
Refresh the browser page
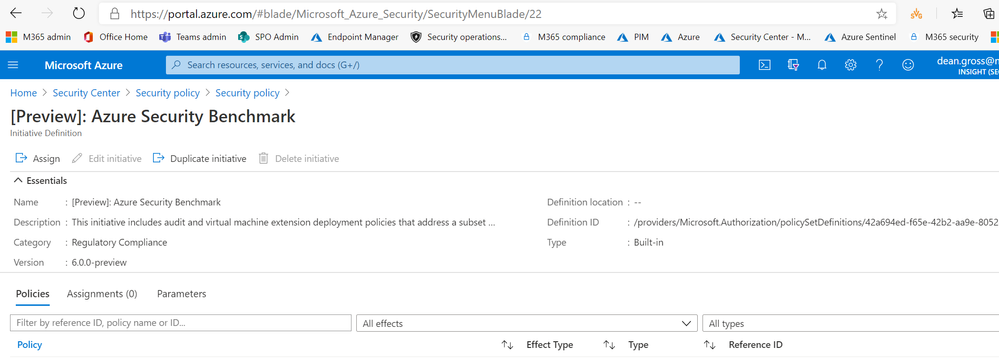[78, 13]
